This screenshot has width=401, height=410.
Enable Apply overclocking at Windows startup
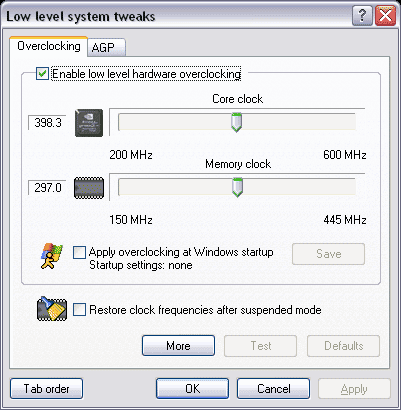pyautogui.click(x=79, y=252)
